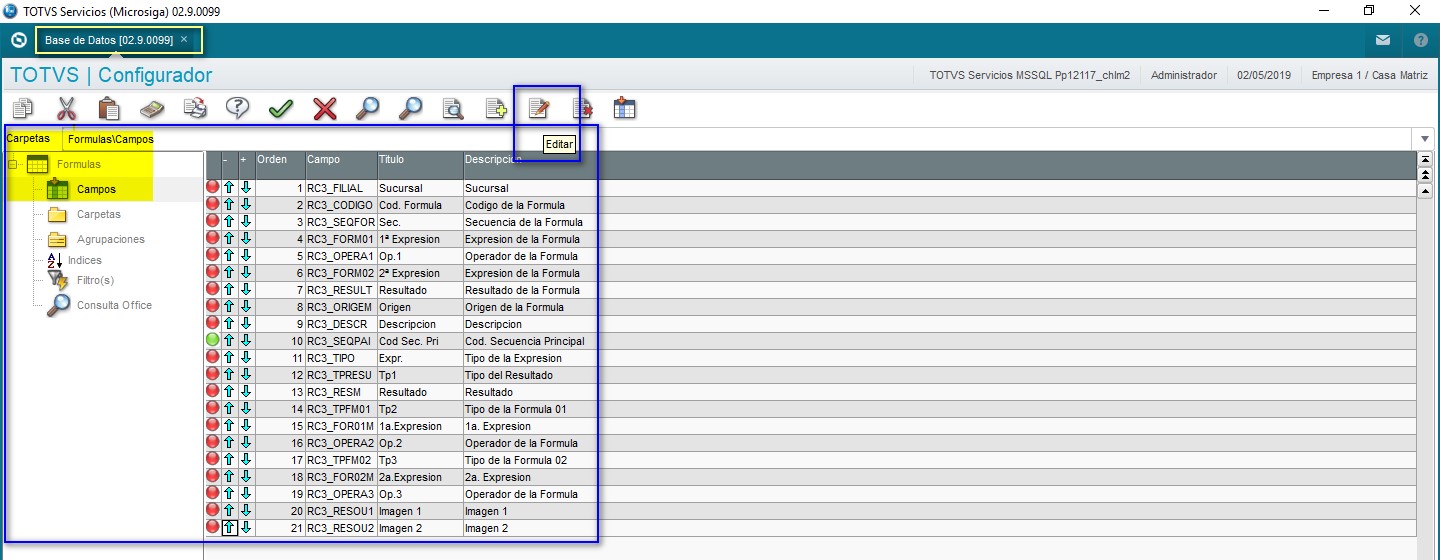Screen dimensions: 1440x560
Task: Open Agrupaciones in the tree
Action: [x=110, y=239]
